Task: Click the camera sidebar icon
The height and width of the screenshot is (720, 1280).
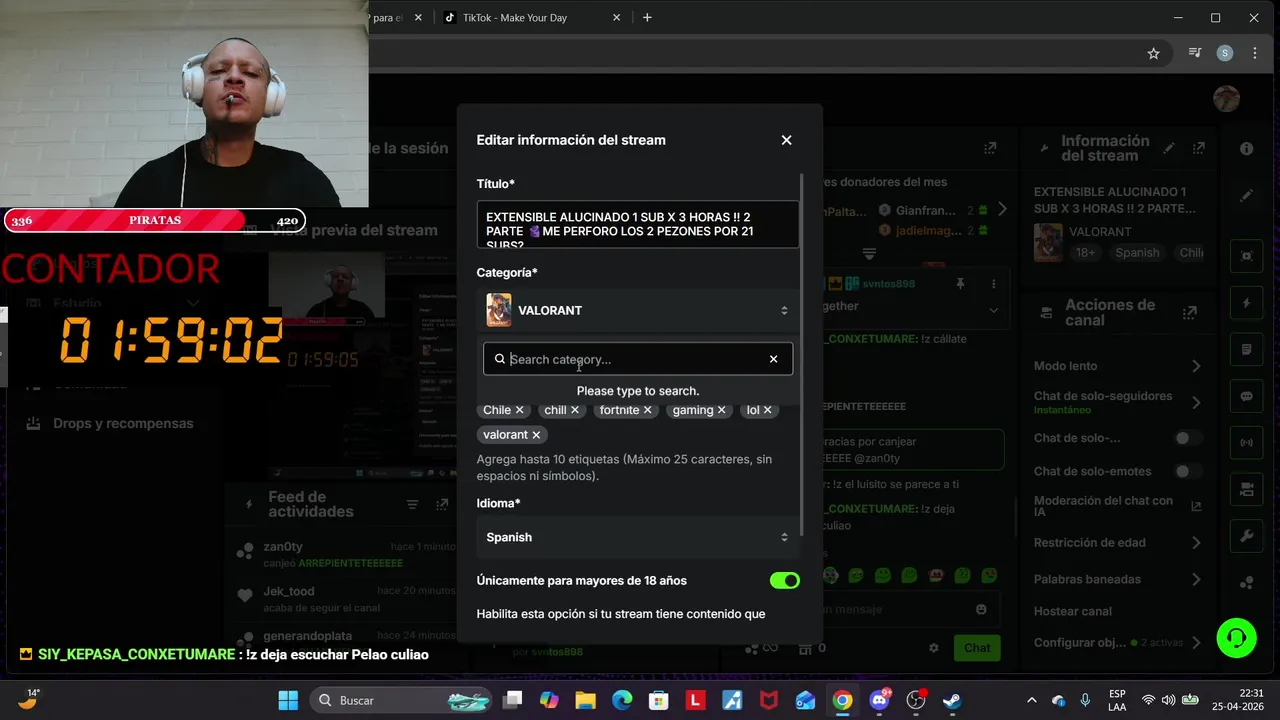Action: tap(1247, 489)
